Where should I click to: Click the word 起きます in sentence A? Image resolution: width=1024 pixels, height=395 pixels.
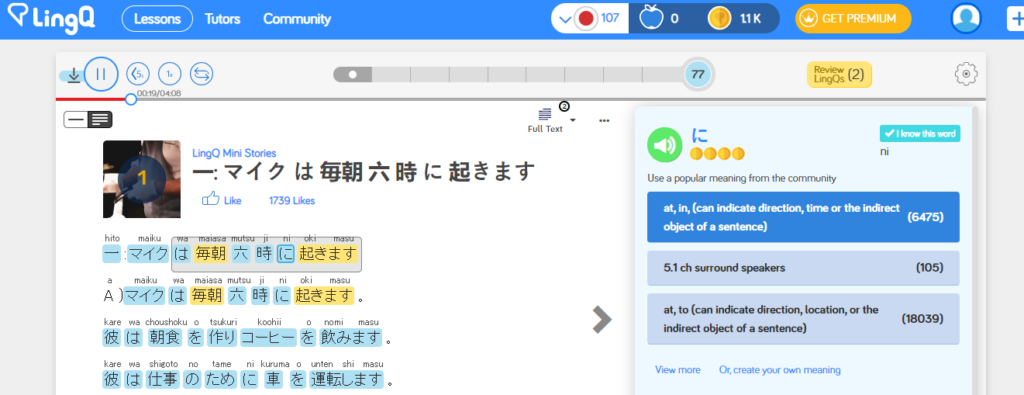click(324, 296)
